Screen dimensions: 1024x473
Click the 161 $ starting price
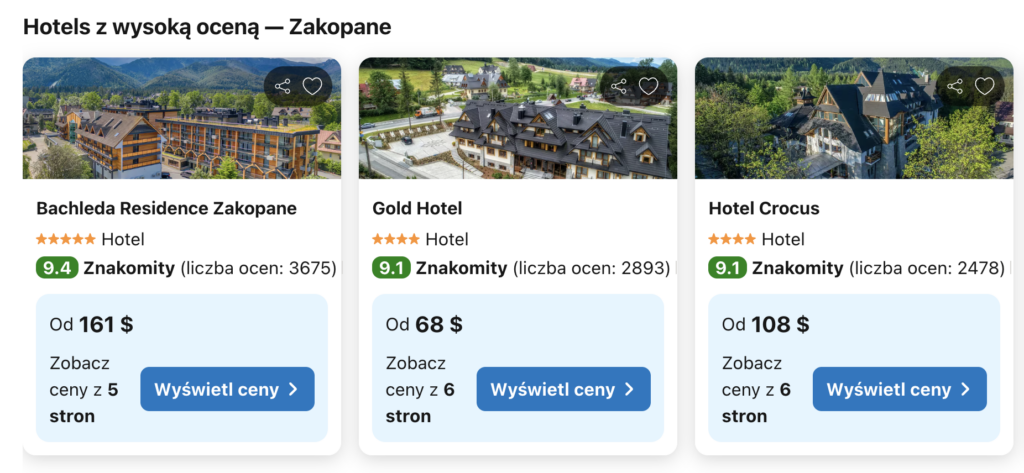(x=105, y=325)
